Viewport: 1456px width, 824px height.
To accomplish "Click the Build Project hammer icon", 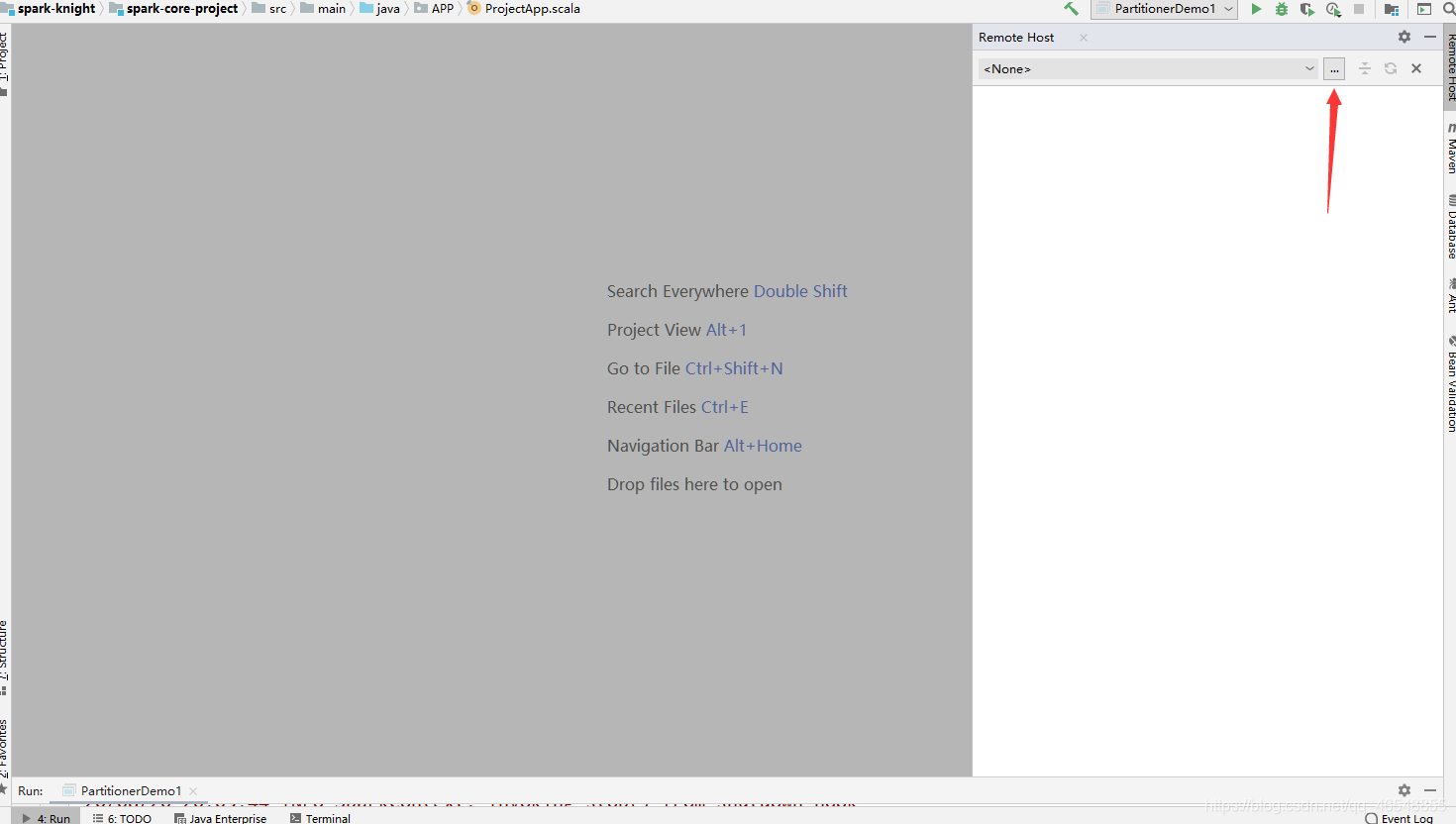I will [x=1071, y=9].
